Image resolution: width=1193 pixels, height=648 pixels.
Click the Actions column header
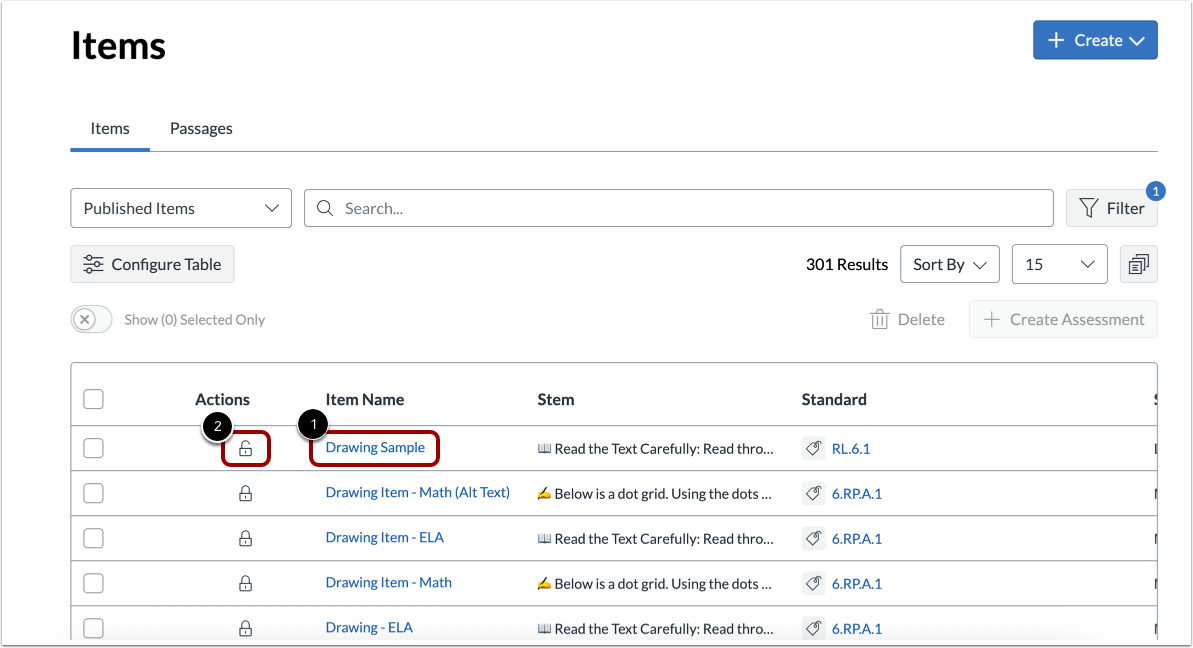[222, 399]
